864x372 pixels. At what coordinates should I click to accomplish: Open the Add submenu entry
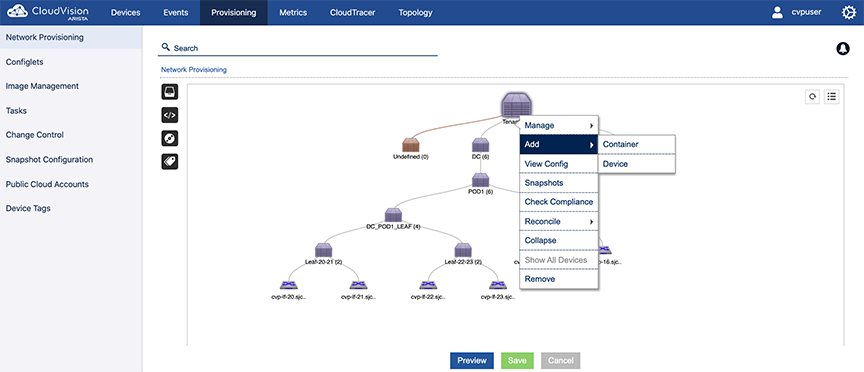559,145
